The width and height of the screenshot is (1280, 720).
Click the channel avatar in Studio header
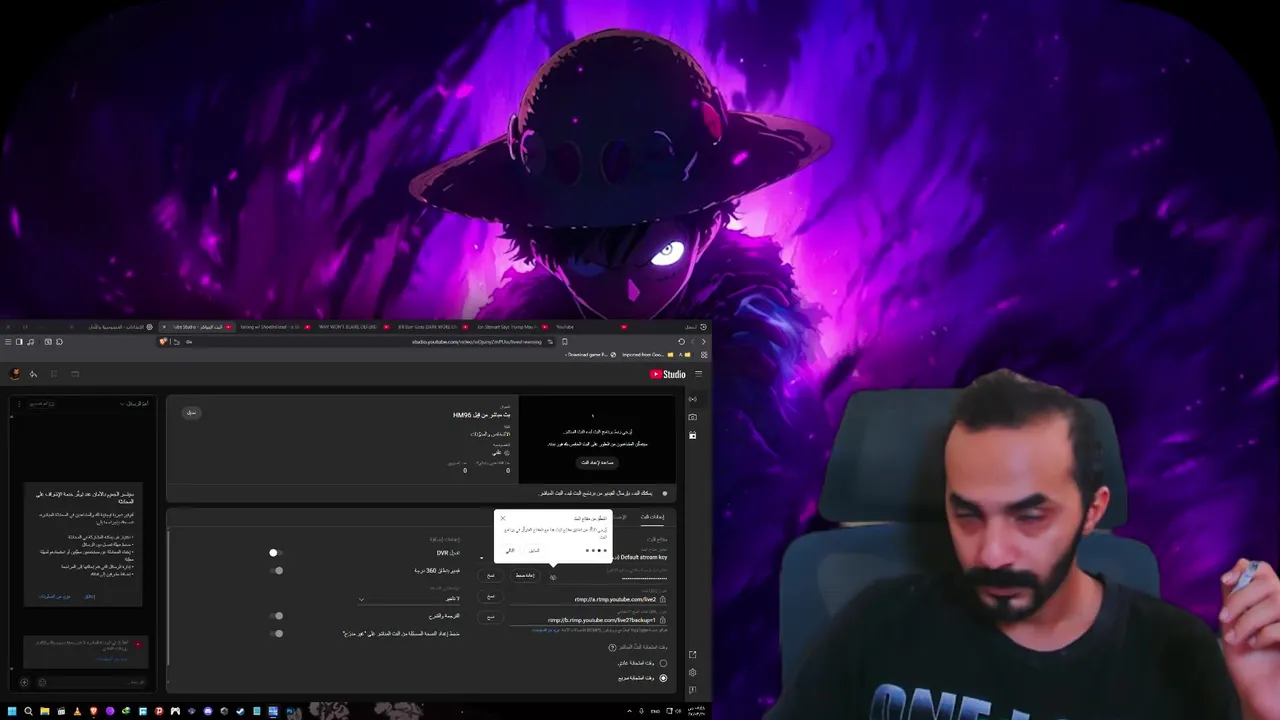coord(15,374)
